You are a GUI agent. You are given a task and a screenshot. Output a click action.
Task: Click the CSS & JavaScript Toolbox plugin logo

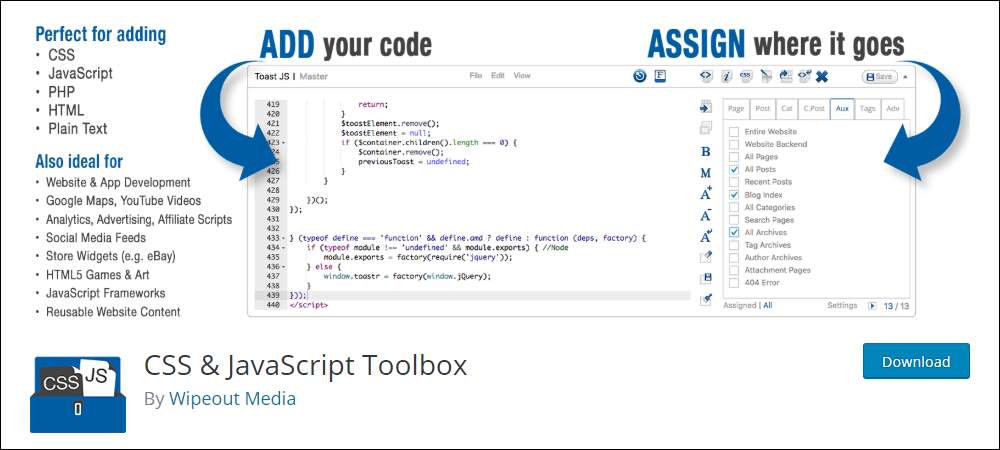pos(78,395)
